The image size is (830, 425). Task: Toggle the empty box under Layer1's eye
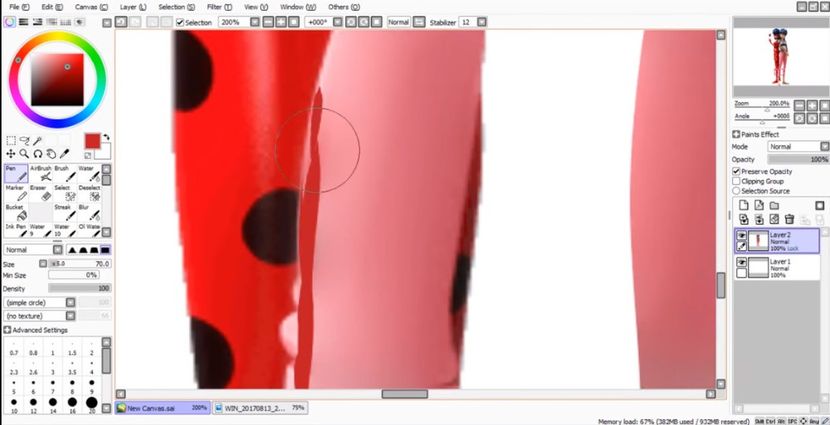coord(742,273)
